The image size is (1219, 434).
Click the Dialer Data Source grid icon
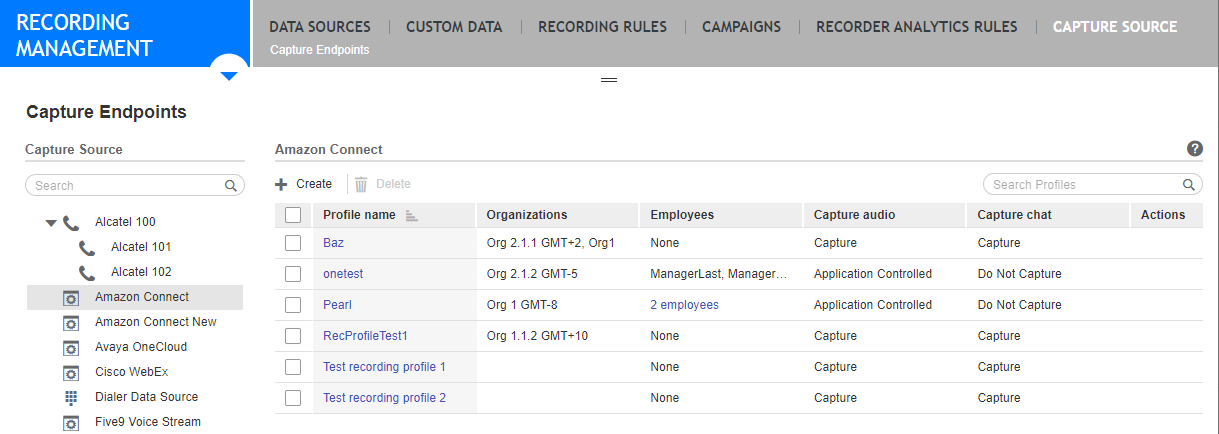(71, 397)
